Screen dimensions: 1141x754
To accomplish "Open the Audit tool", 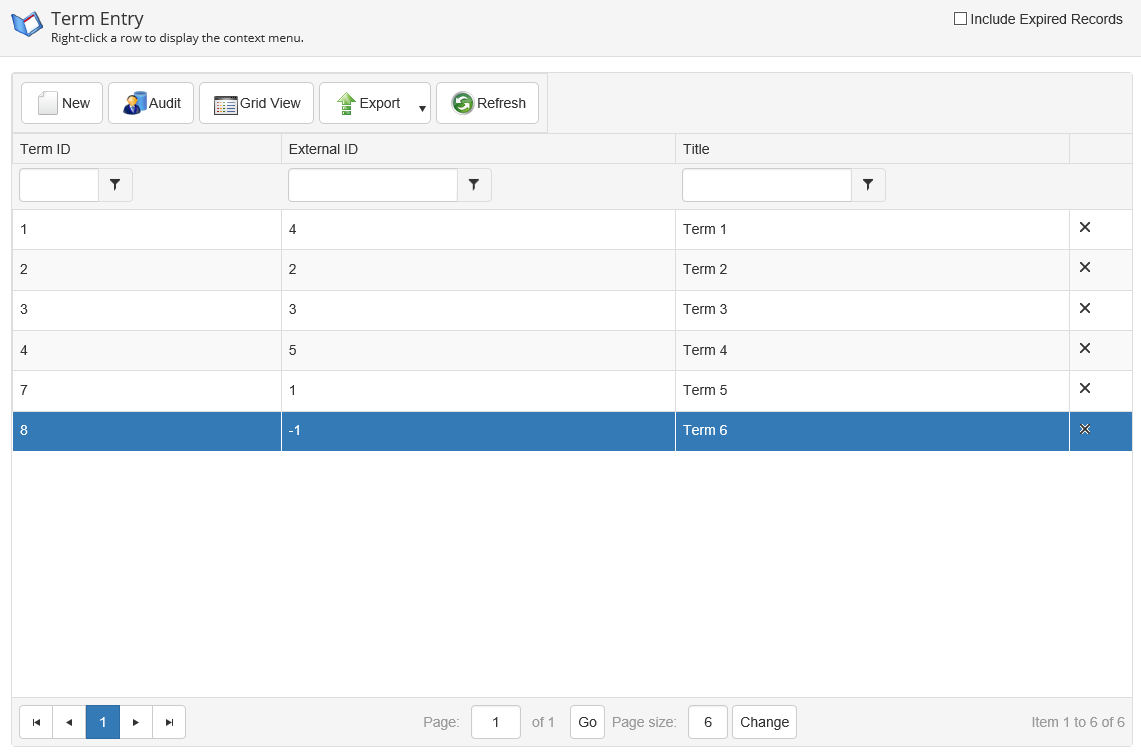I will [x=151, y=103].
